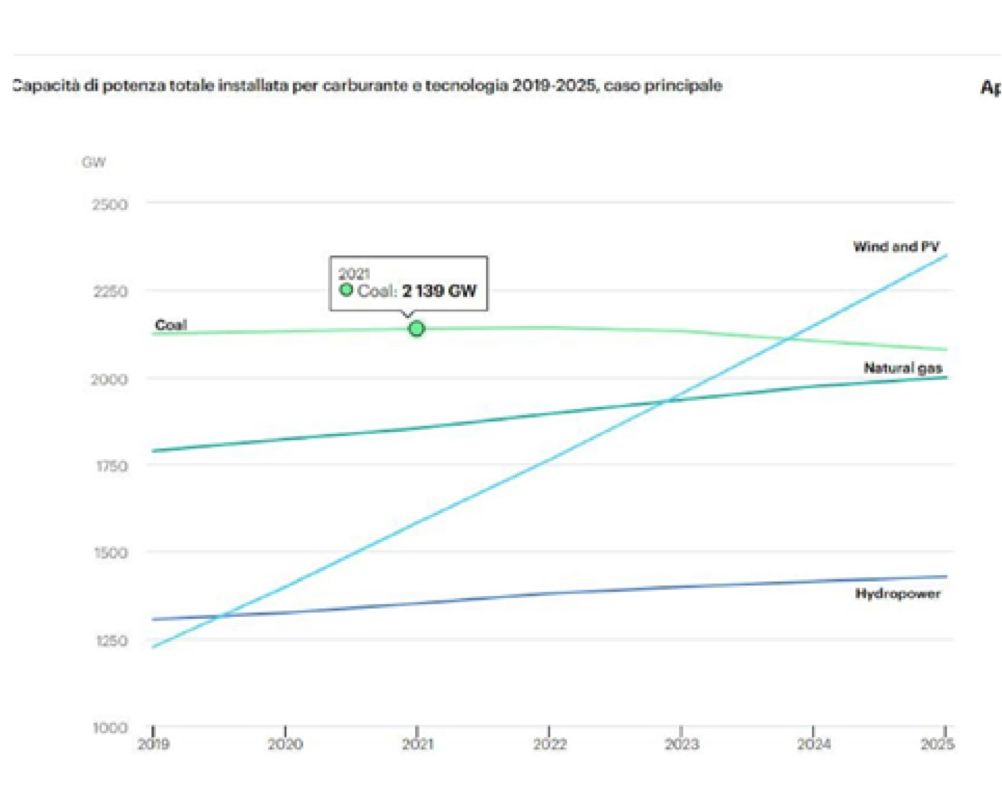Screen dimensions: 1002x812
Task: Click the 'GW' unit label above the axis
Action: point(93,161)
